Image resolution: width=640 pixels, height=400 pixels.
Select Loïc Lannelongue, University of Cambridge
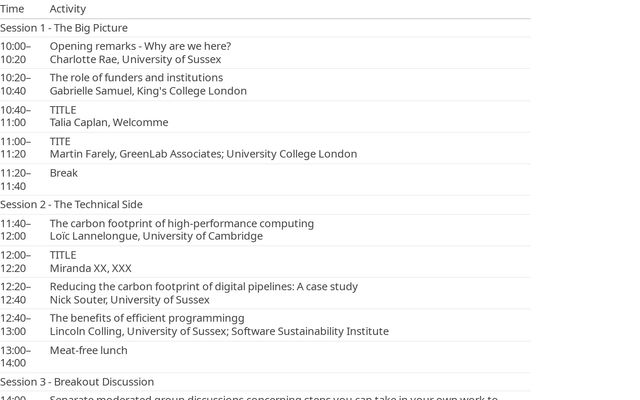156,236
